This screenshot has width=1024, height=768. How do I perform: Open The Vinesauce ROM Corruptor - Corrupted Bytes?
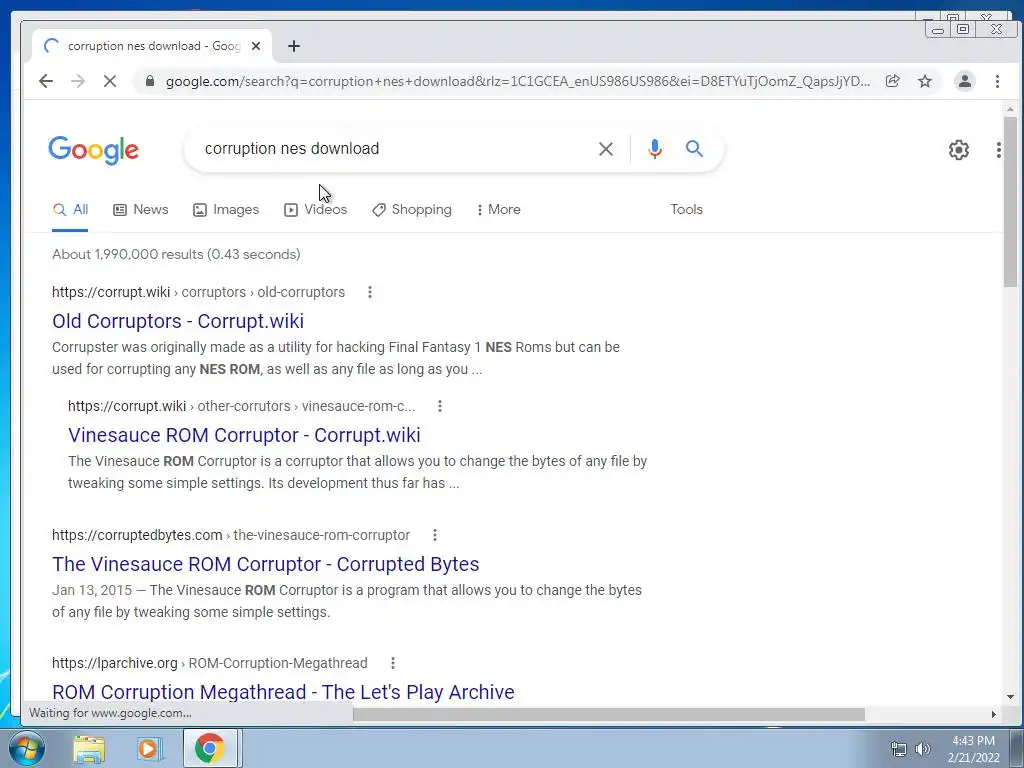(x=266, y=564)
